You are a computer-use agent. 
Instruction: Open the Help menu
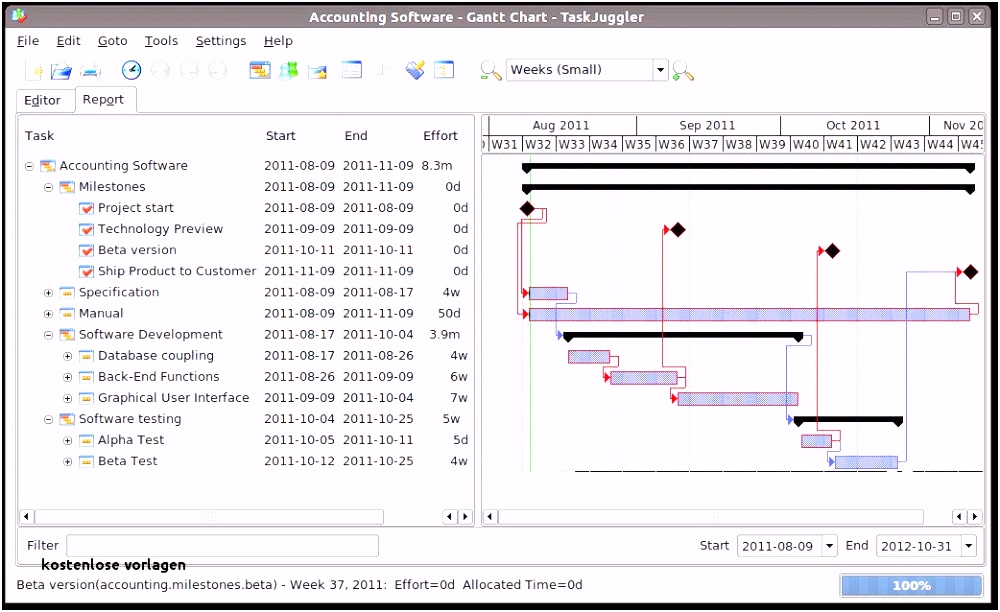click(x=278, y=41)
